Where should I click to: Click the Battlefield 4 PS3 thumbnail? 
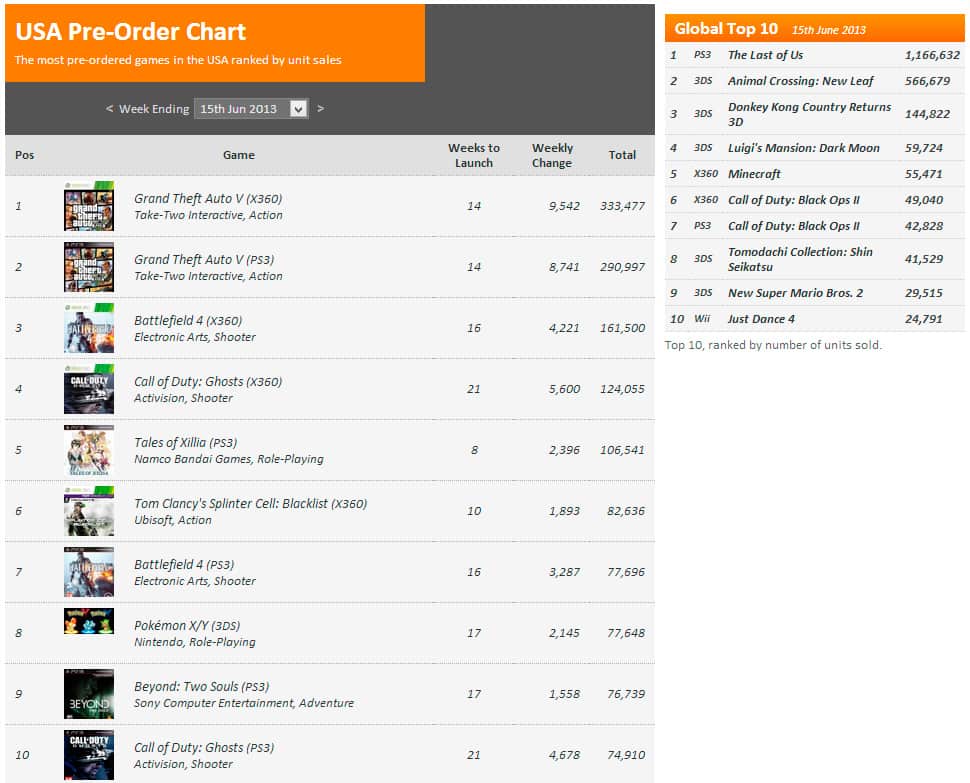tap(89, 571)
